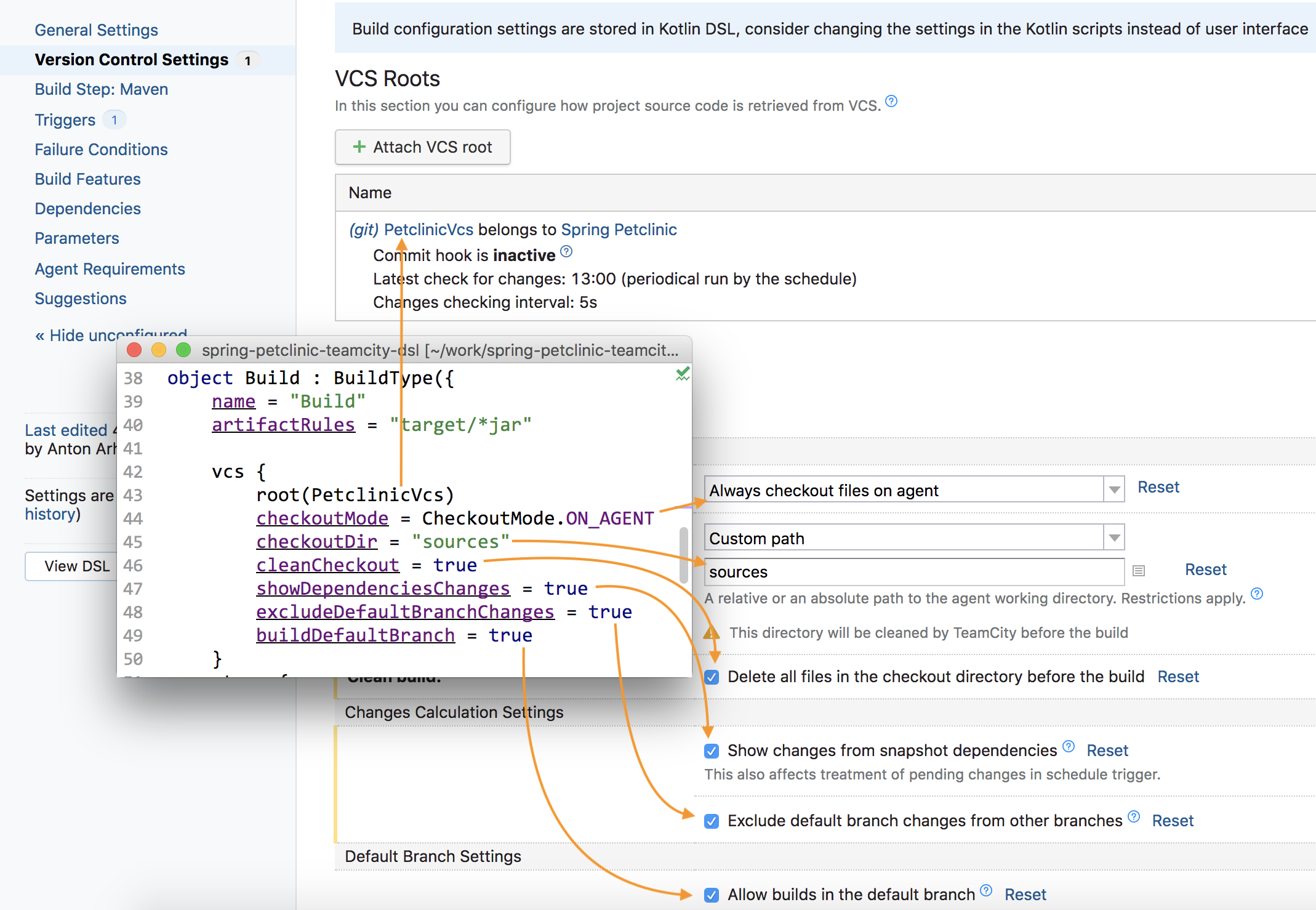This screenshot has height=910, width=1316.
Task: Click artifactRules property in code editor
Action: click(x=284, y=425)
